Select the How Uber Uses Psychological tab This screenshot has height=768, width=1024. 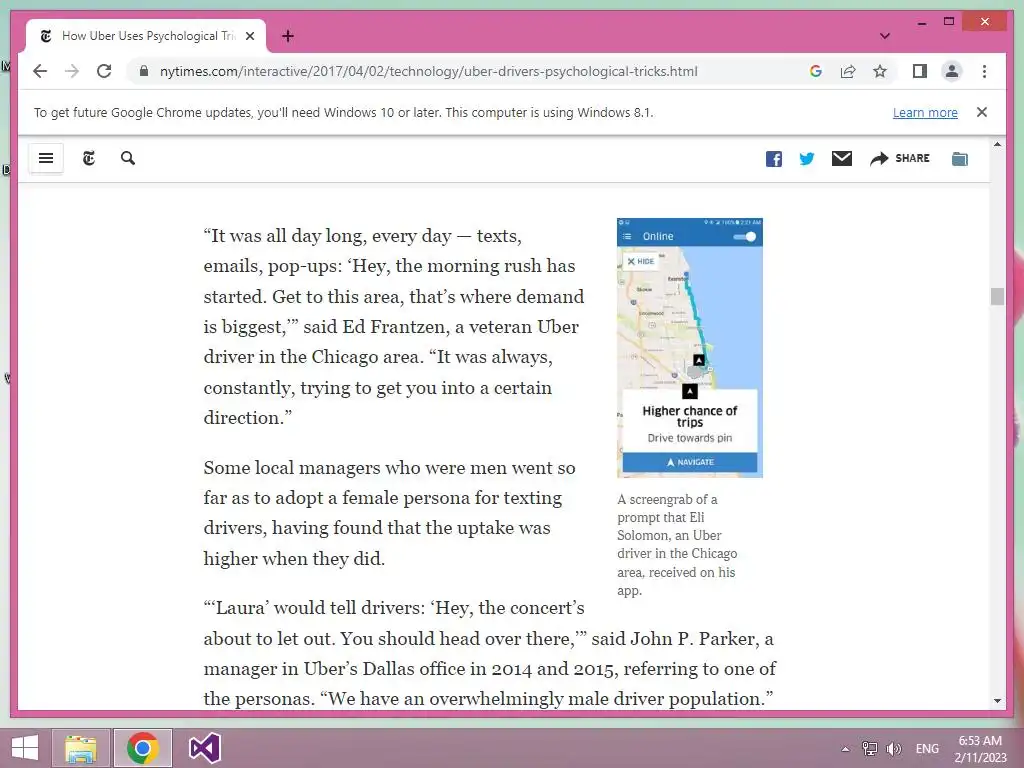pos(146,36)
